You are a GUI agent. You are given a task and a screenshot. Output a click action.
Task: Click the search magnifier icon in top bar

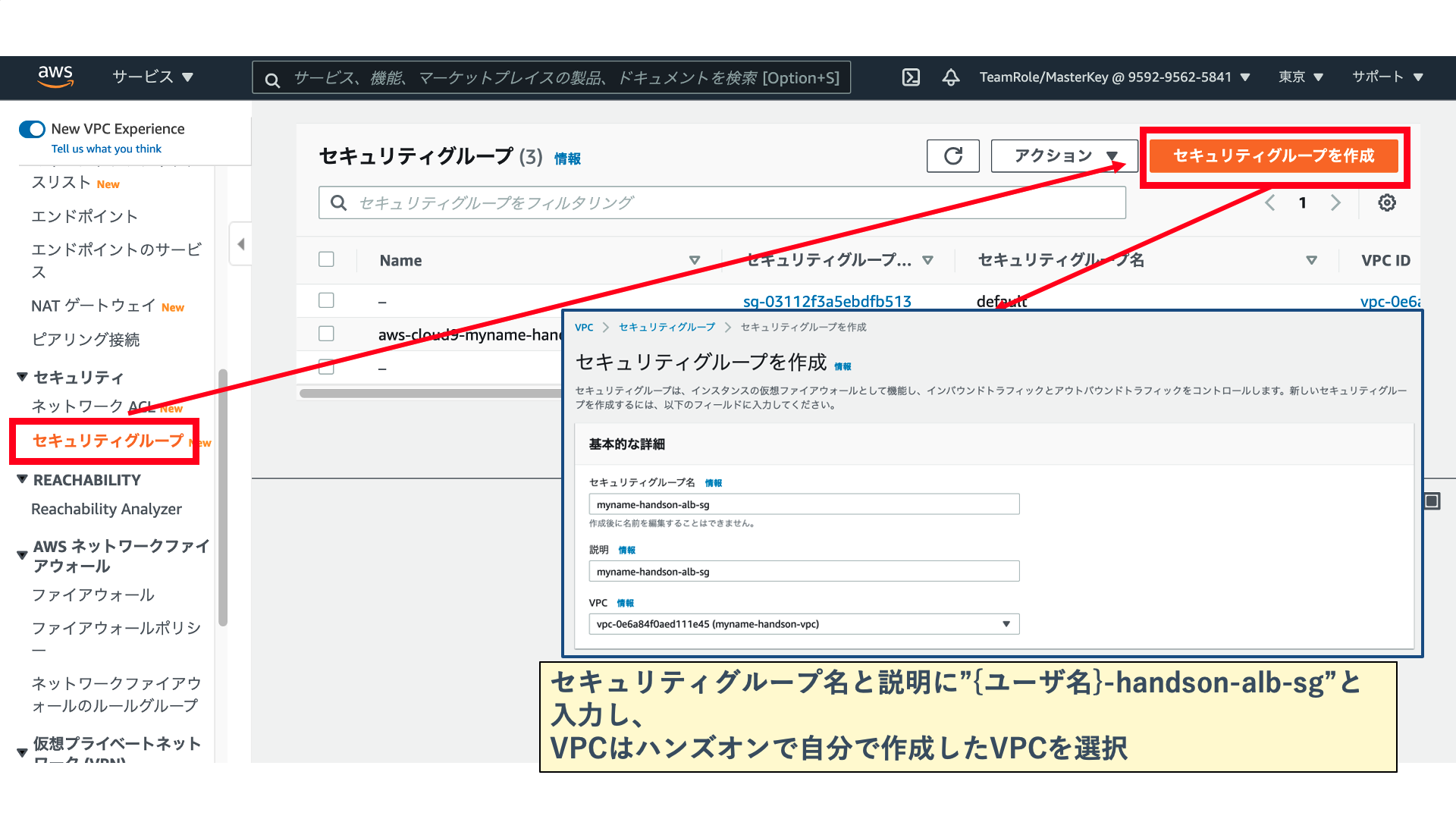tap(272, 79)
